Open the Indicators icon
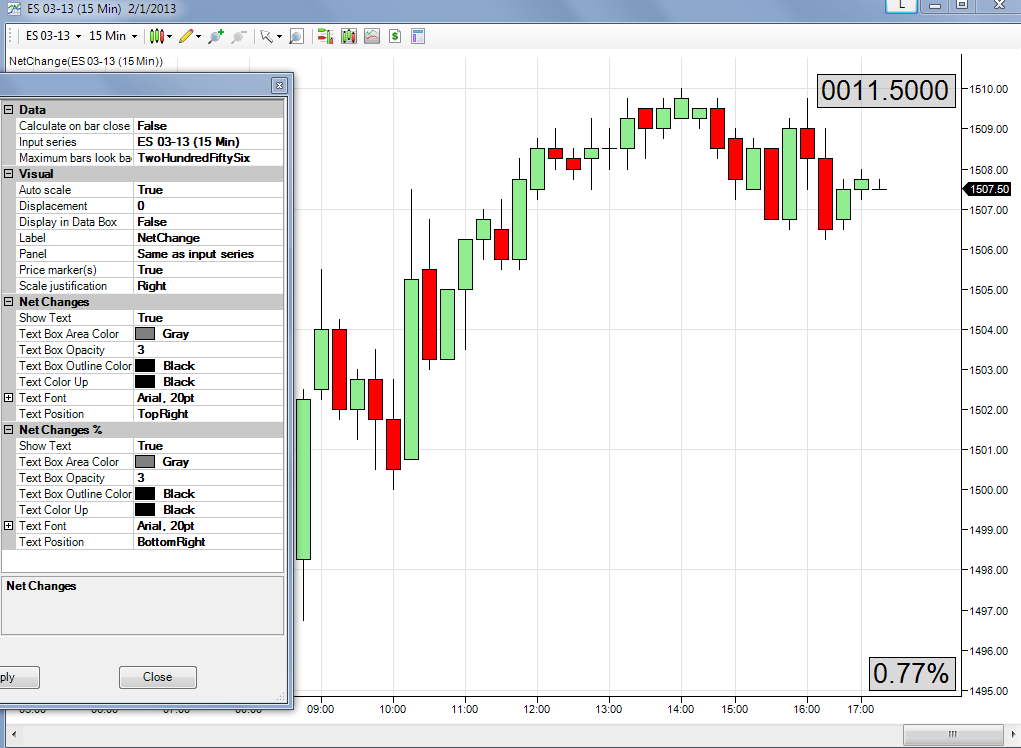Screen dimensions: 1021x748 tap(372, 36)
